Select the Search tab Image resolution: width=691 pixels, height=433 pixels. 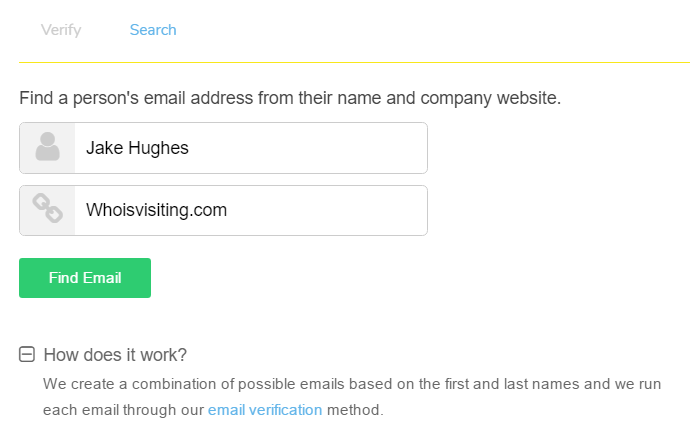(x=153, y=30)
